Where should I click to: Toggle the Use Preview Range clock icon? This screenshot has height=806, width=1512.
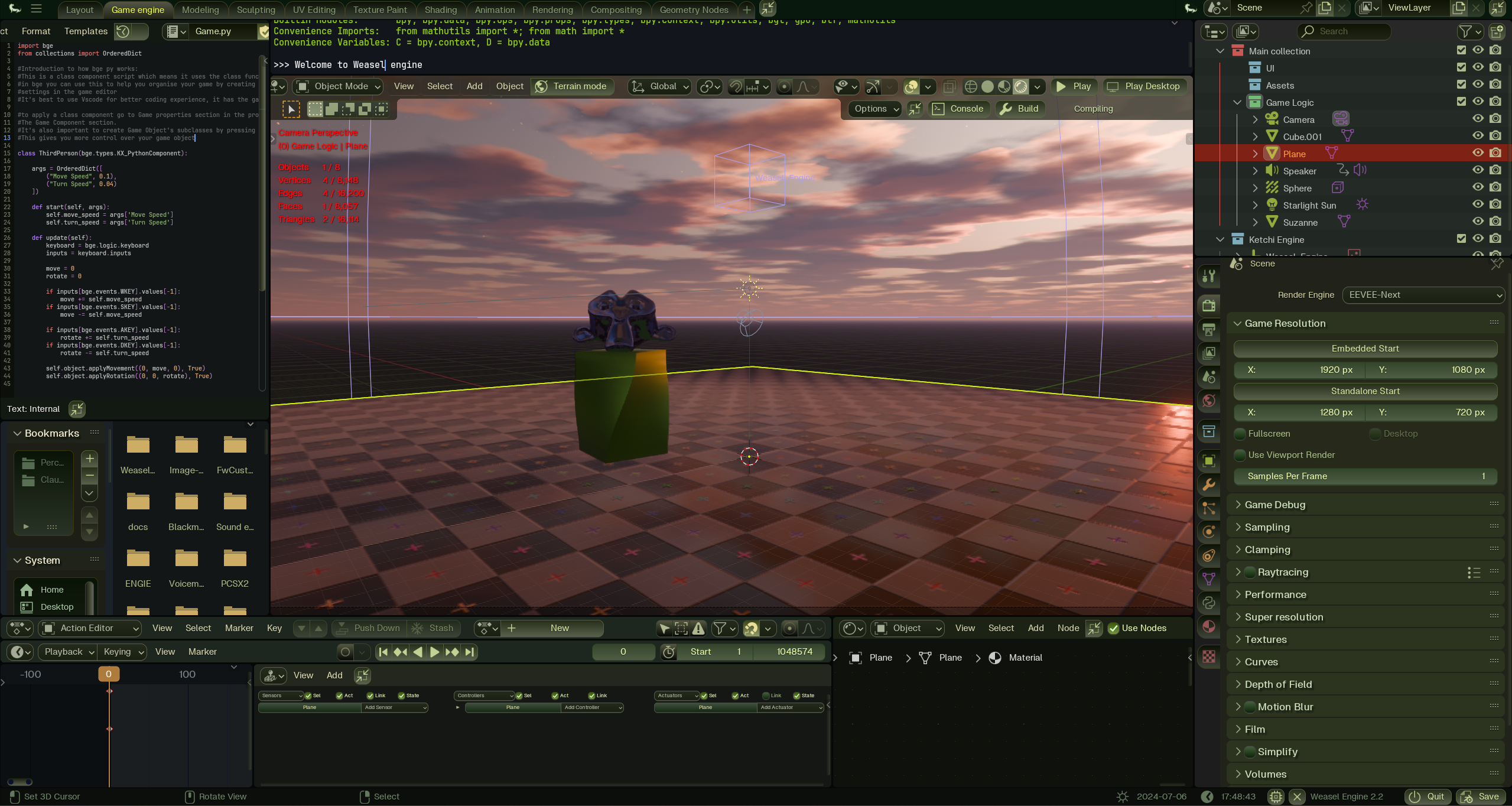(x=669, y=652)
